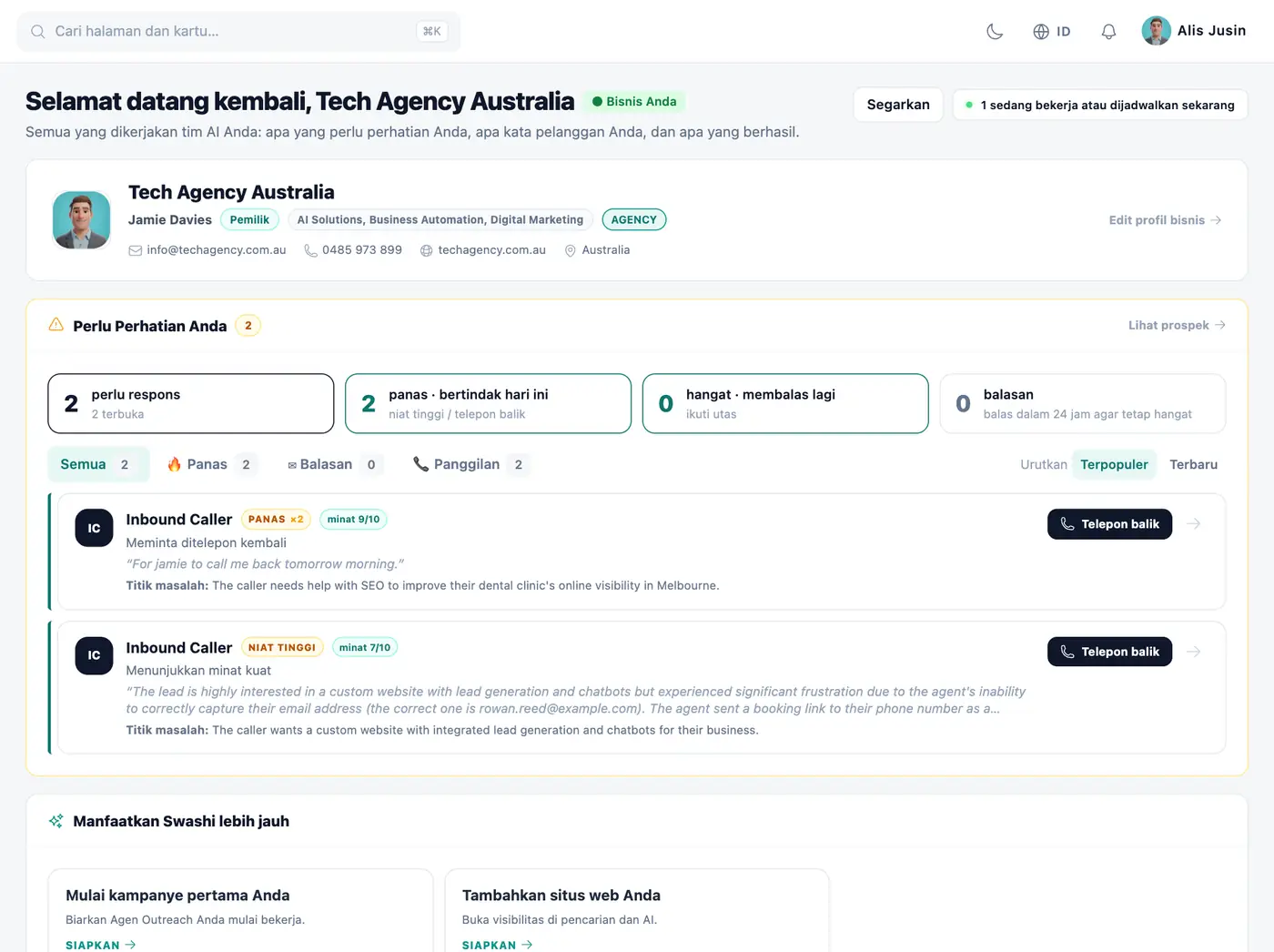Open info@techagency.com.au email link
Image resolution: width=1274 pixels, height=952 pixels.
pos(217,250)
